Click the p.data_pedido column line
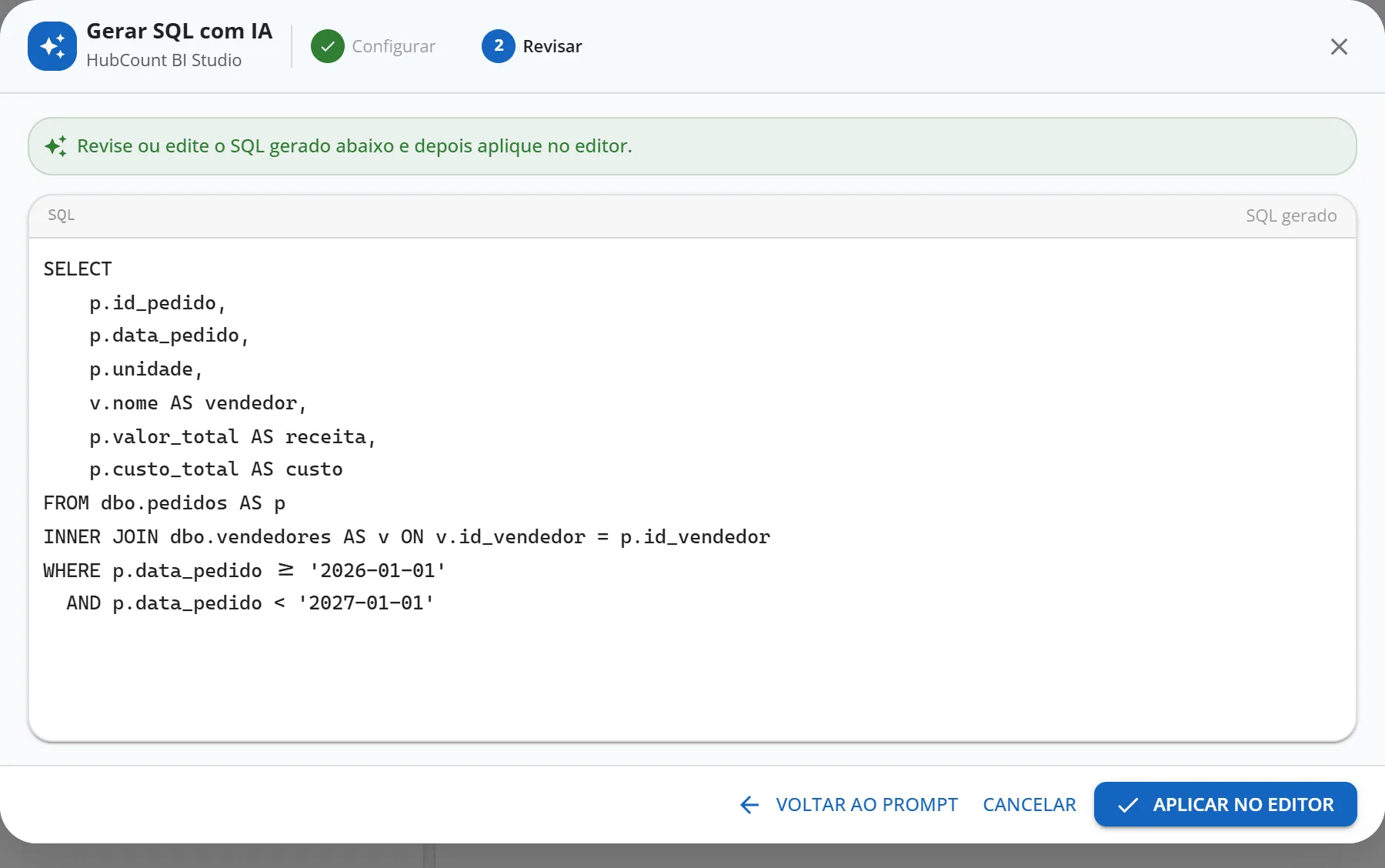Image resolution: width=1385 pixels, height=868 pixels. (169, 336)
